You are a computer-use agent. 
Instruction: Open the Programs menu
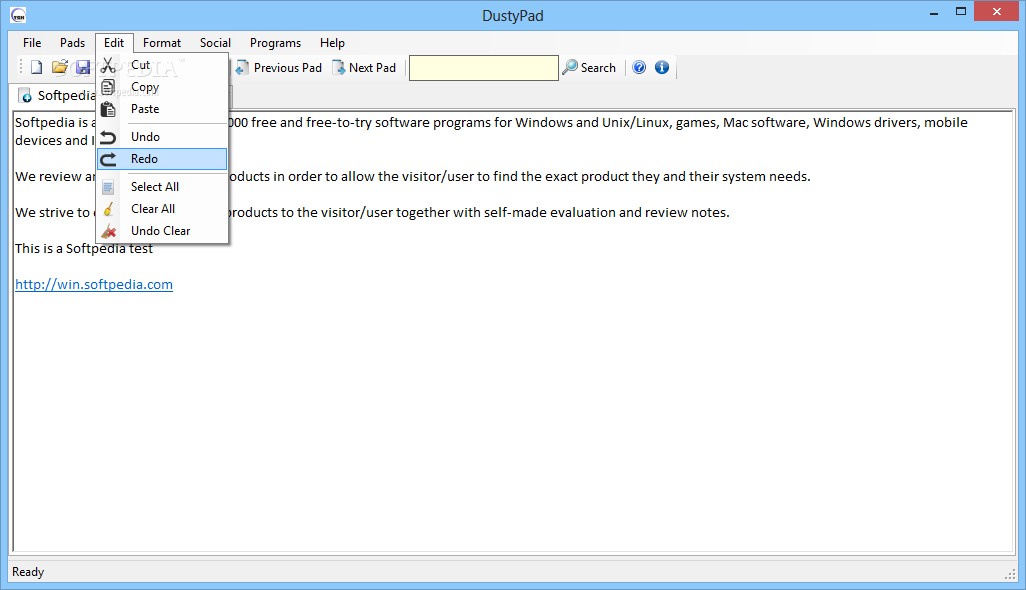[275, 43]
